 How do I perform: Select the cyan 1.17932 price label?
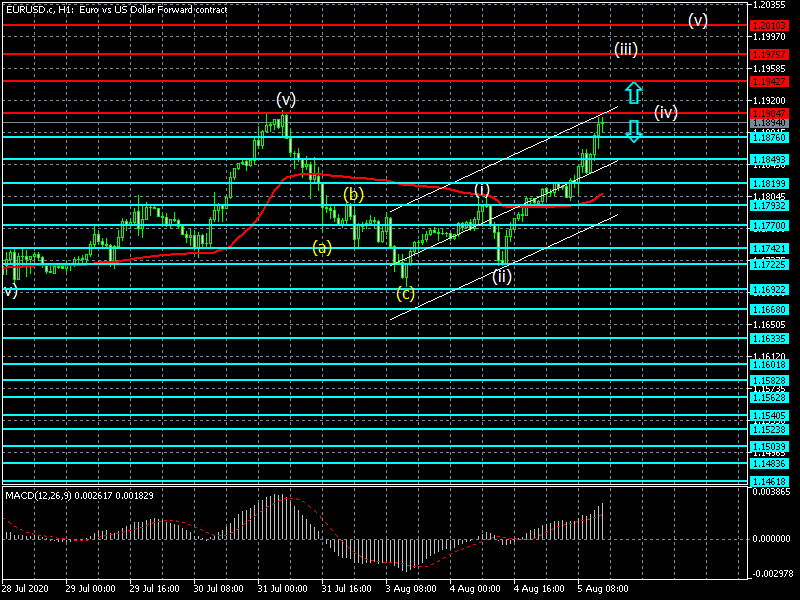[x=769, y=206]
